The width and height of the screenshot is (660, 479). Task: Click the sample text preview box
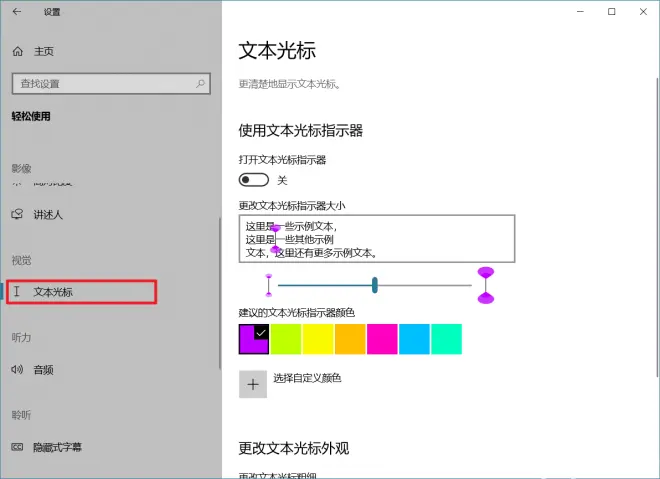point(377,239)
